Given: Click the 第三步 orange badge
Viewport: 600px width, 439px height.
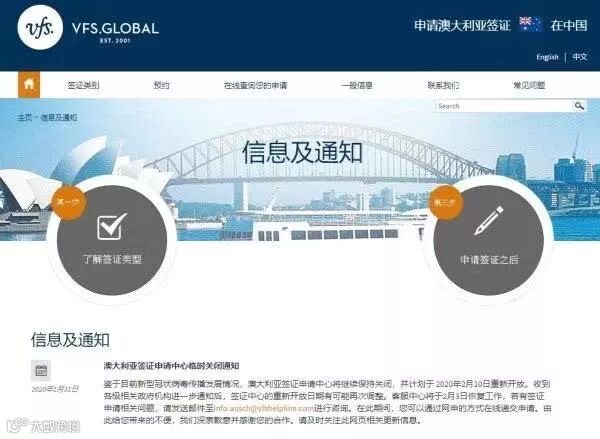Looking at the screenshot, I should (445, 202).
